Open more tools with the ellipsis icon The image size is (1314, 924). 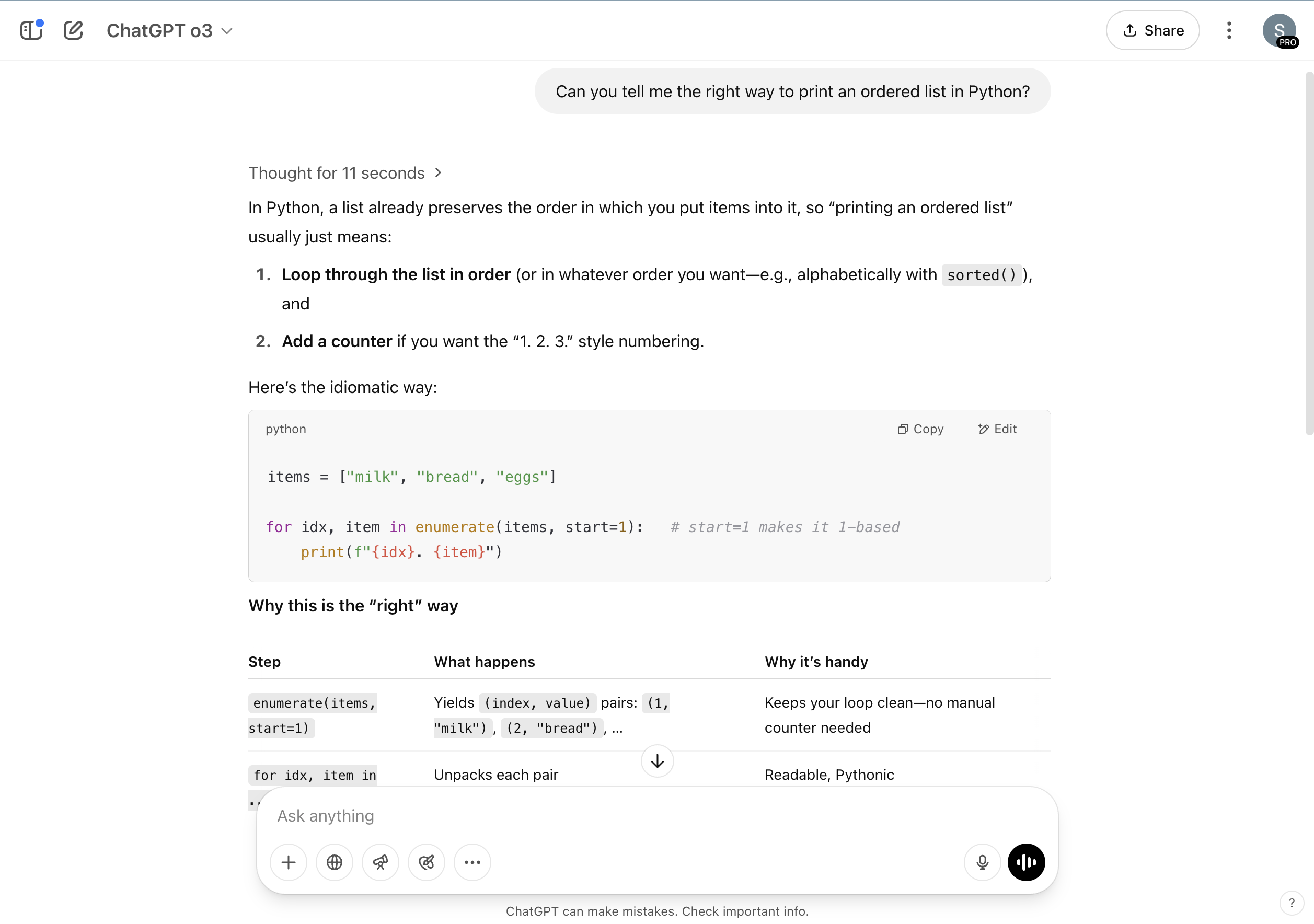tap(471, 862)
